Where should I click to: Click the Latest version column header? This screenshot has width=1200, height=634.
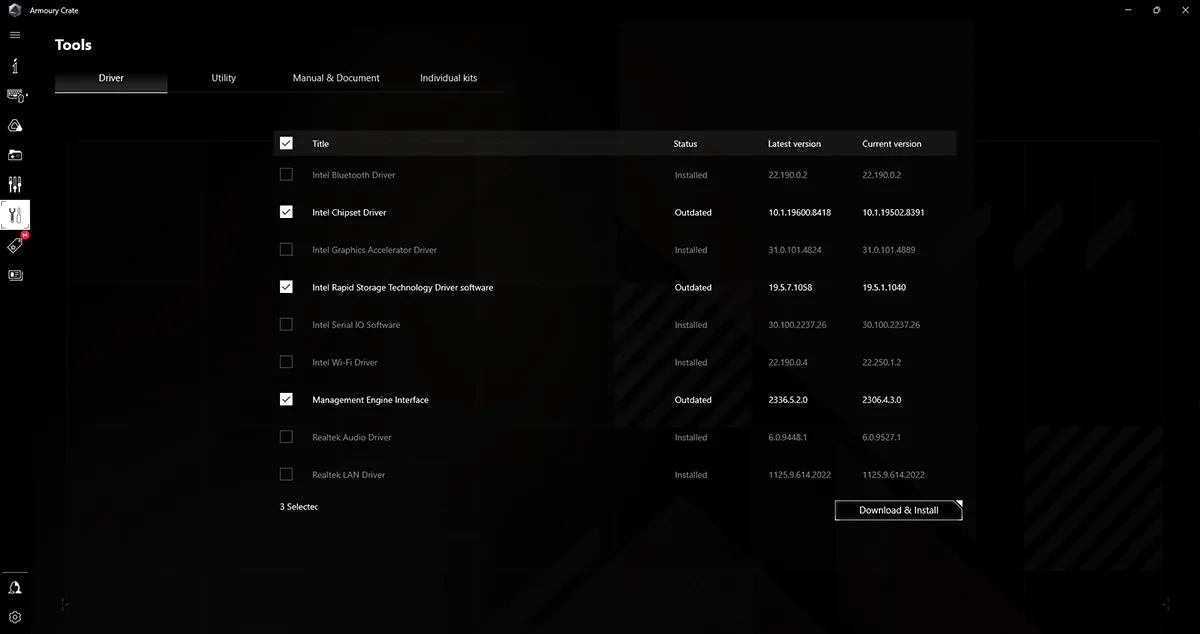point(794,144)
